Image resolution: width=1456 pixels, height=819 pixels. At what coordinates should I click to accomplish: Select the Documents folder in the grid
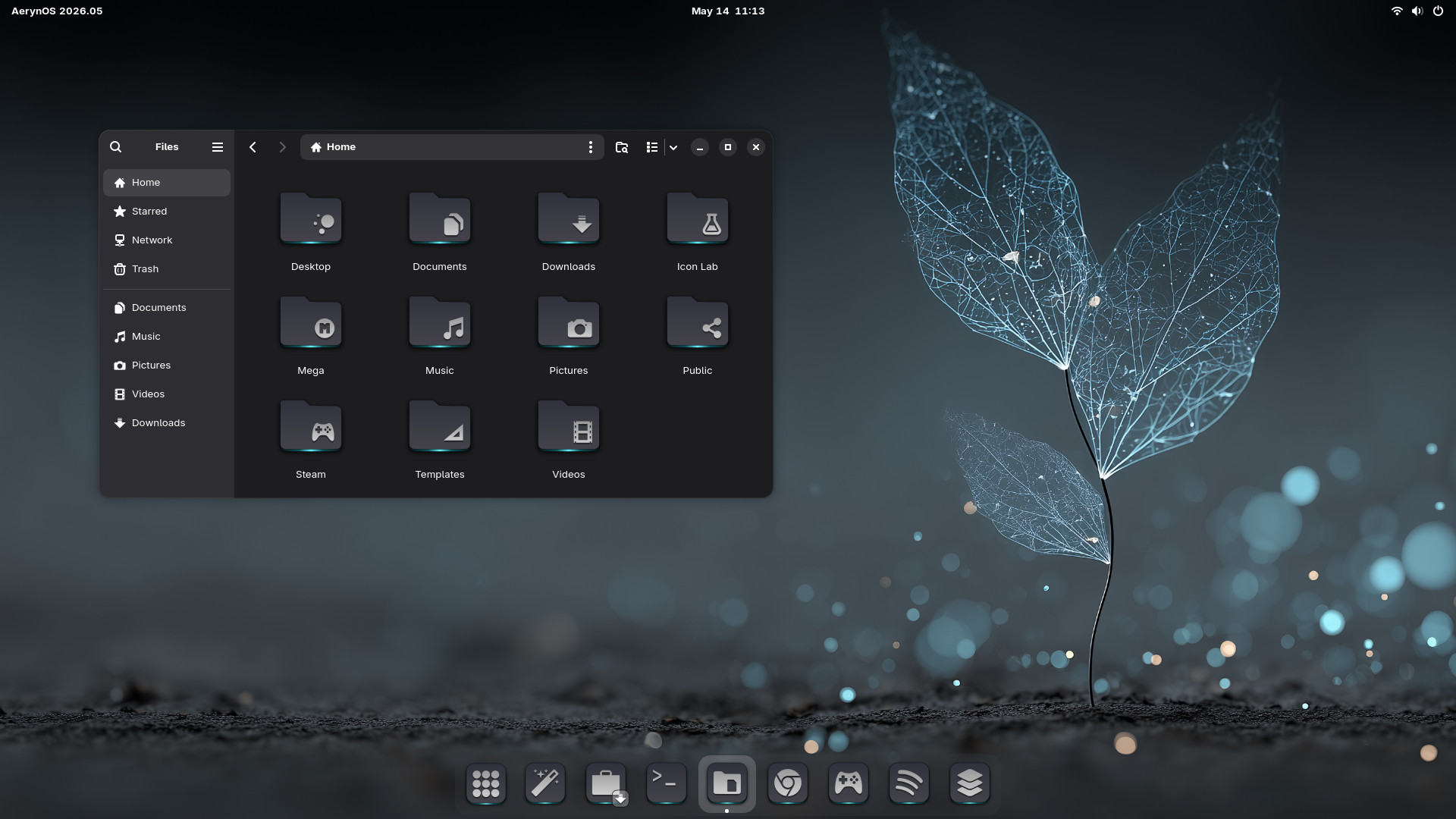[x=440, y=218]
